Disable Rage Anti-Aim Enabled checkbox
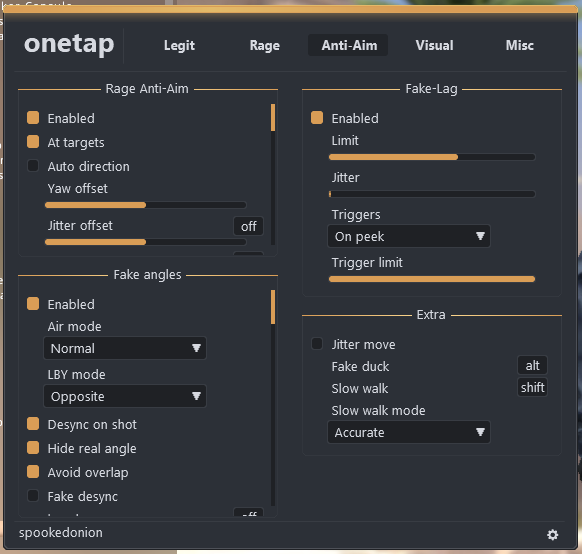 click(x=33, y=118)
